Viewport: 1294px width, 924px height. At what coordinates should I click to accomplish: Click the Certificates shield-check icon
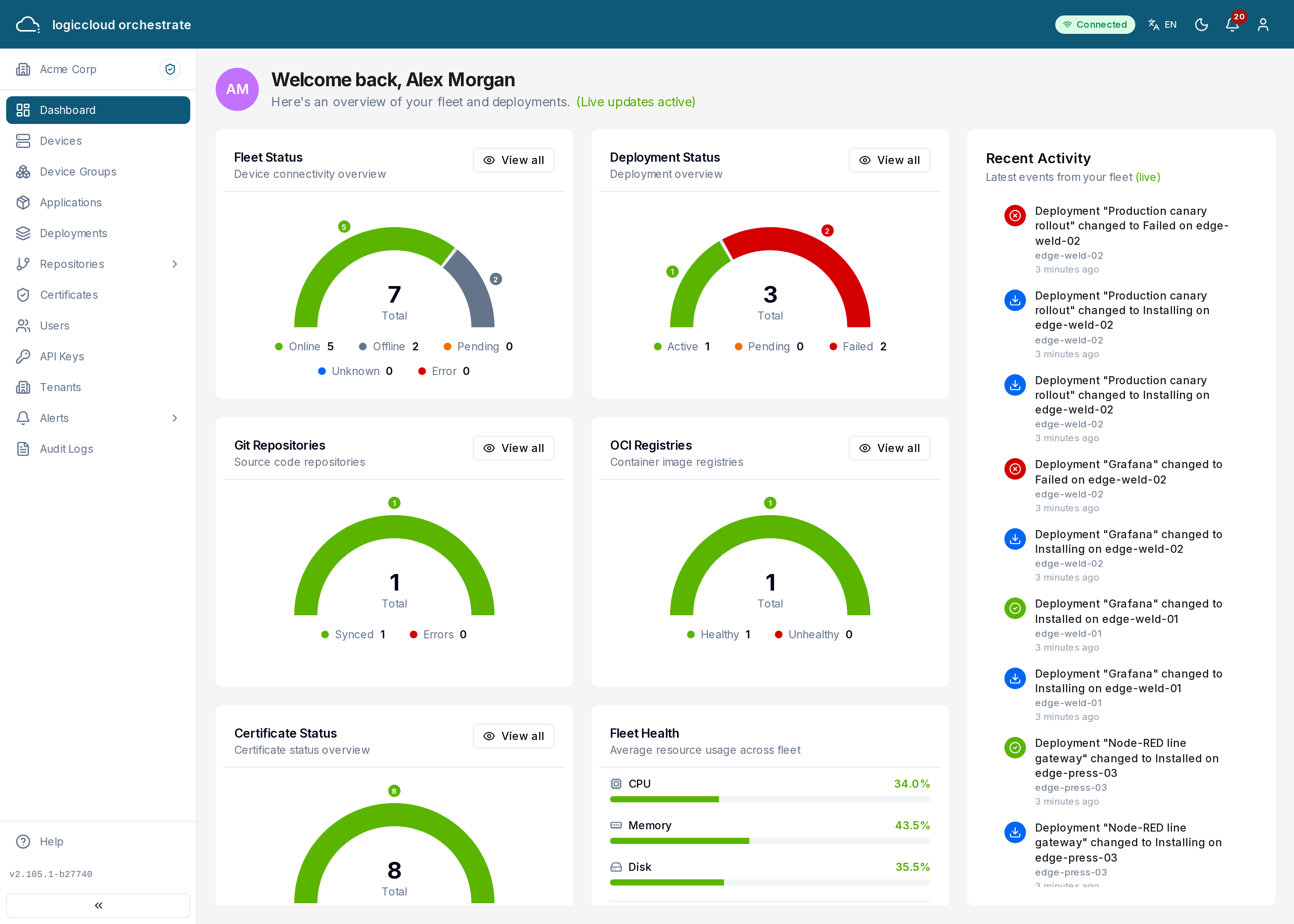[23, 295]
